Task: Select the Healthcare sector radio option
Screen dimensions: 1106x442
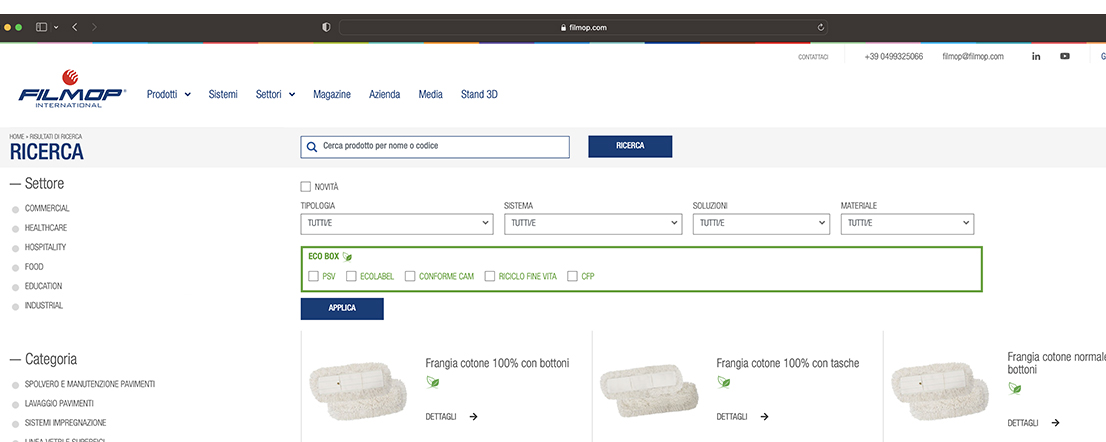Action: click(x=15, y=228)
